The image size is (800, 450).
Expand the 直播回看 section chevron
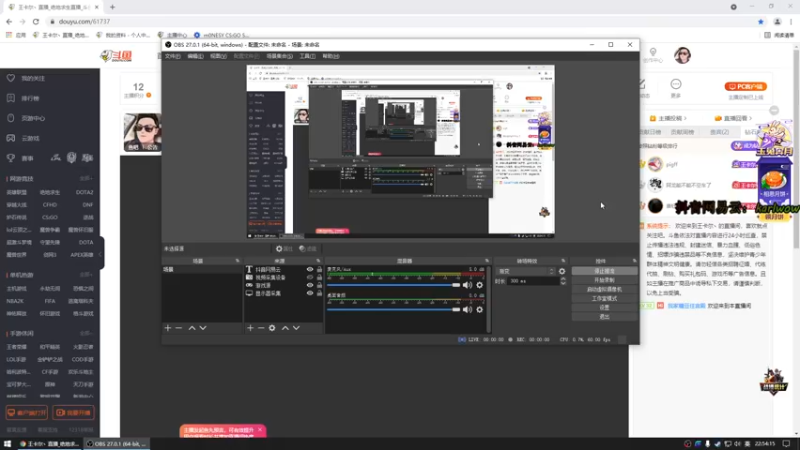click(x=751, y=118)
